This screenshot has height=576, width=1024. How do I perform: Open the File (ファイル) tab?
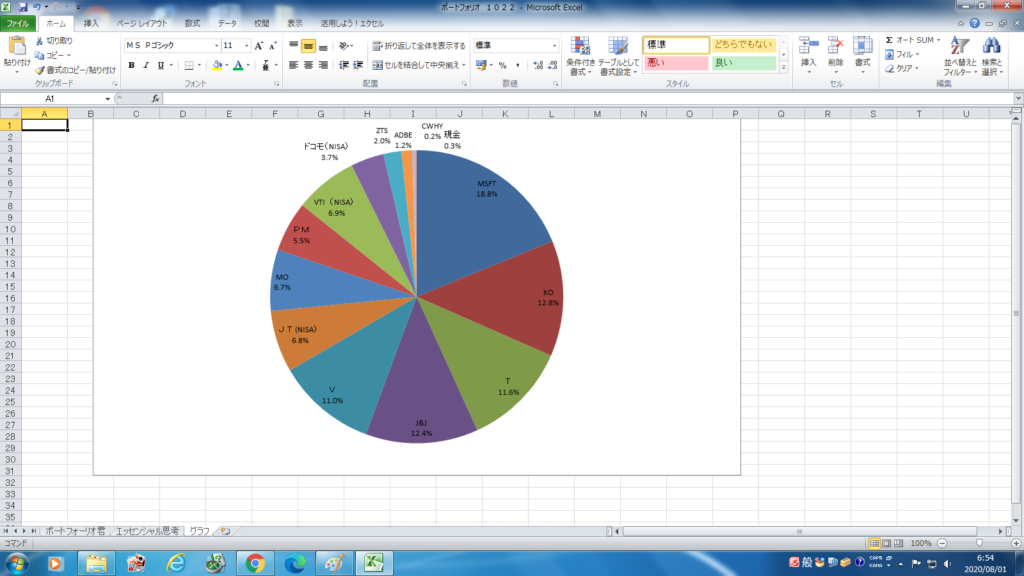pyautogui.click(x=18, y=24)
